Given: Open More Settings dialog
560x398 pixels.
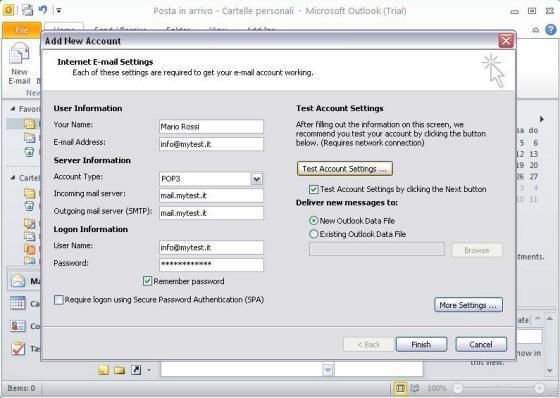Looking at the screenshot, I should coord(468,305).
